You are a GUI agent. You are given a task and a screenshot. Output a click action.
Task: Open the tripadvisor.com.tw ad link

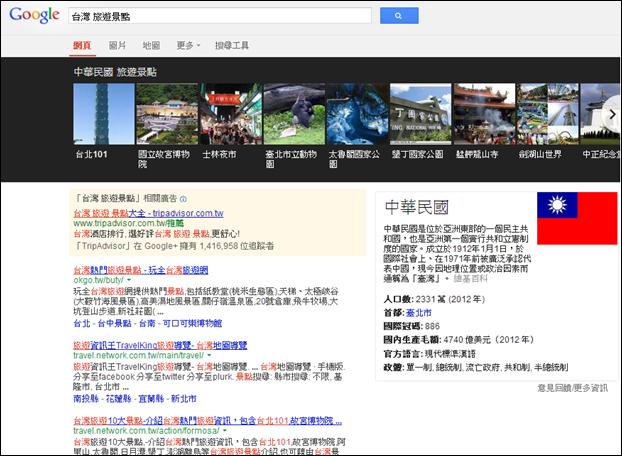148,213
